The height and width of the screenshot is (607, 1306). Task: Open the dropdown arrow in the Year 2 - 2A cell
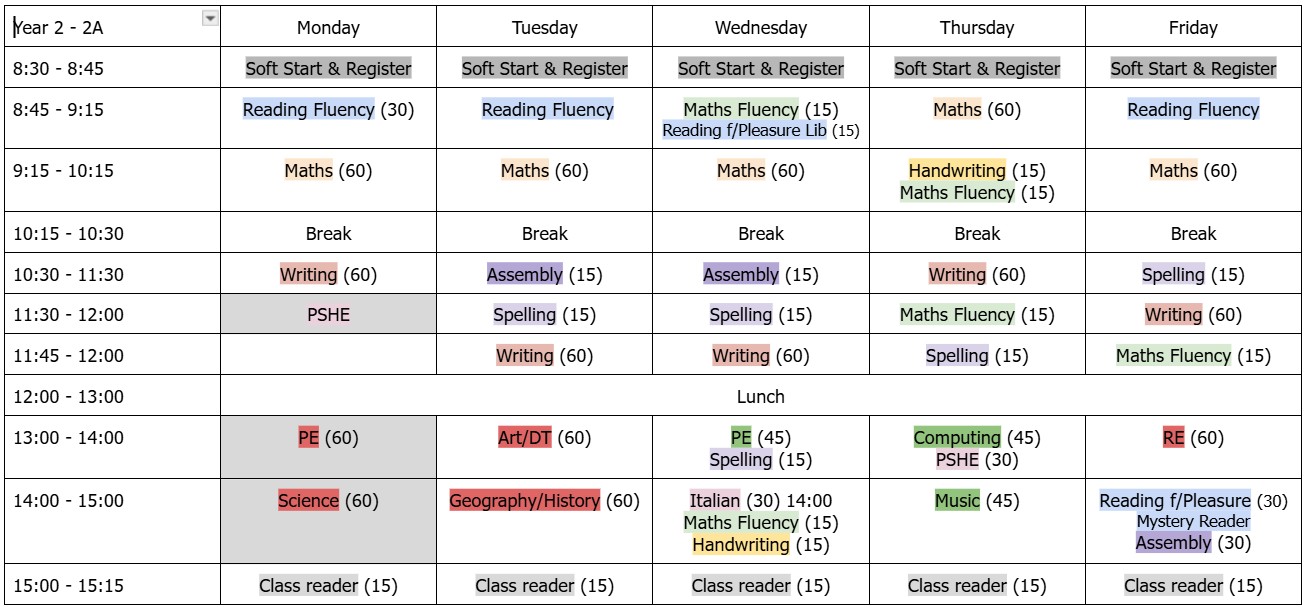coord(209,17)
